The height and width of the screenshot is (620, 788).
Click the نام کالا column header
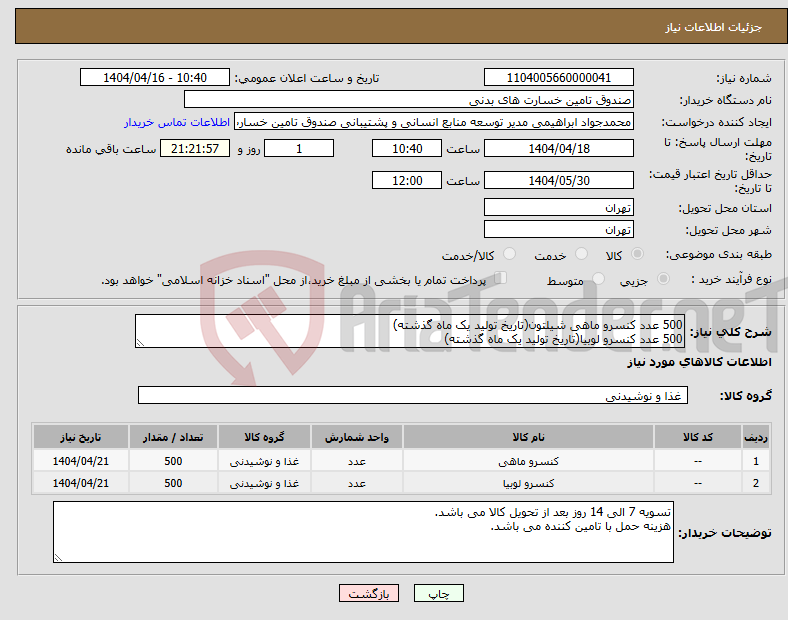[528, 437]
